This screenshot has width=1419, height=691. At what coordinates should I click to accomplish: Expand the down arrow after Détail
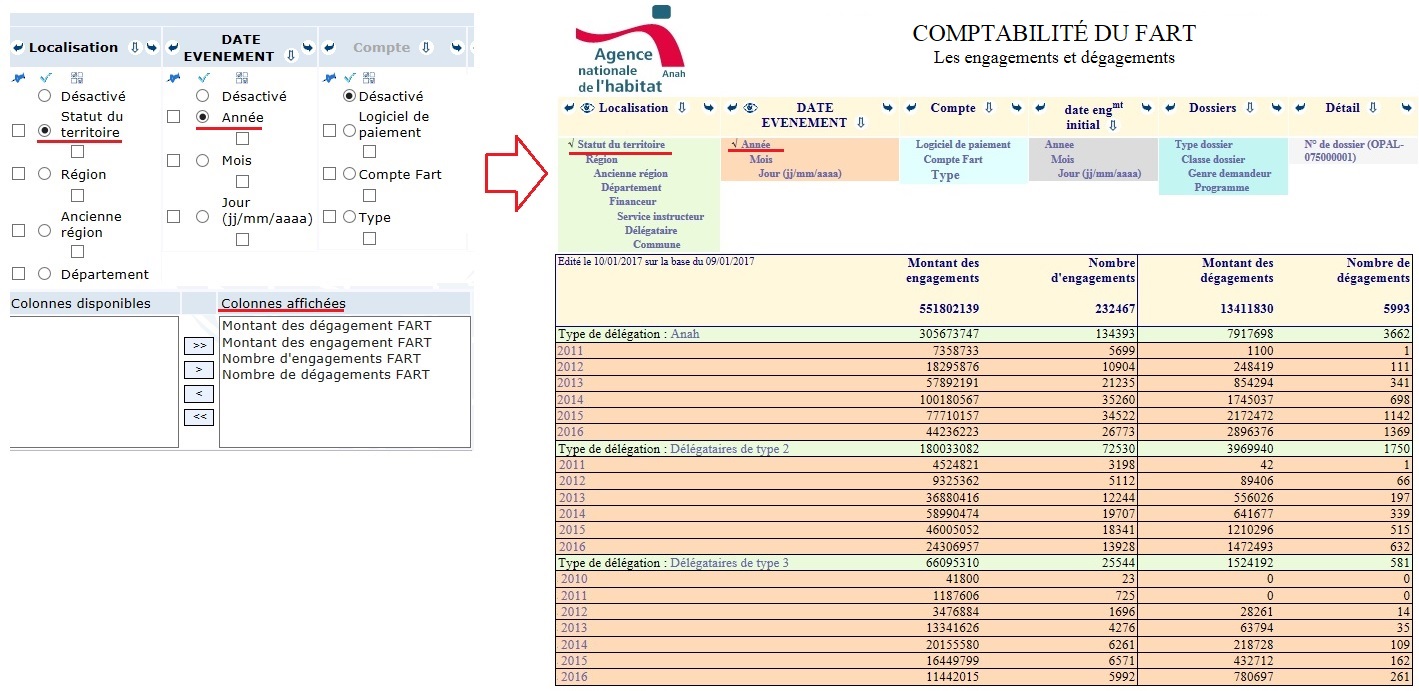coord(1373,108)
